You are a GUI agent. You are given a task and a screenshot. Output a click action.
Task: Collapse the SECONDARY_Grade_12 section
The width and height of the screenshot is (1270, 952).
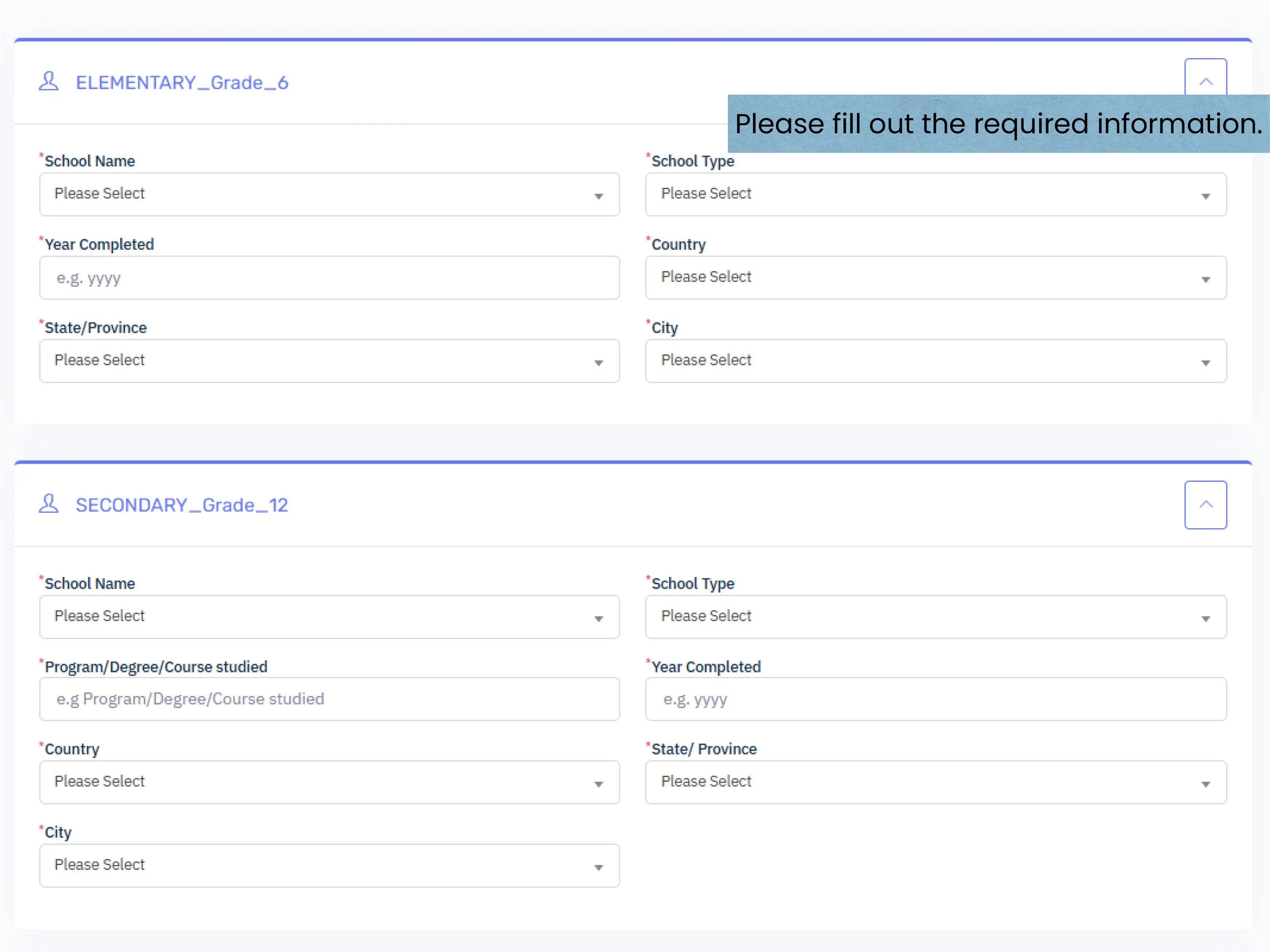1205,504
